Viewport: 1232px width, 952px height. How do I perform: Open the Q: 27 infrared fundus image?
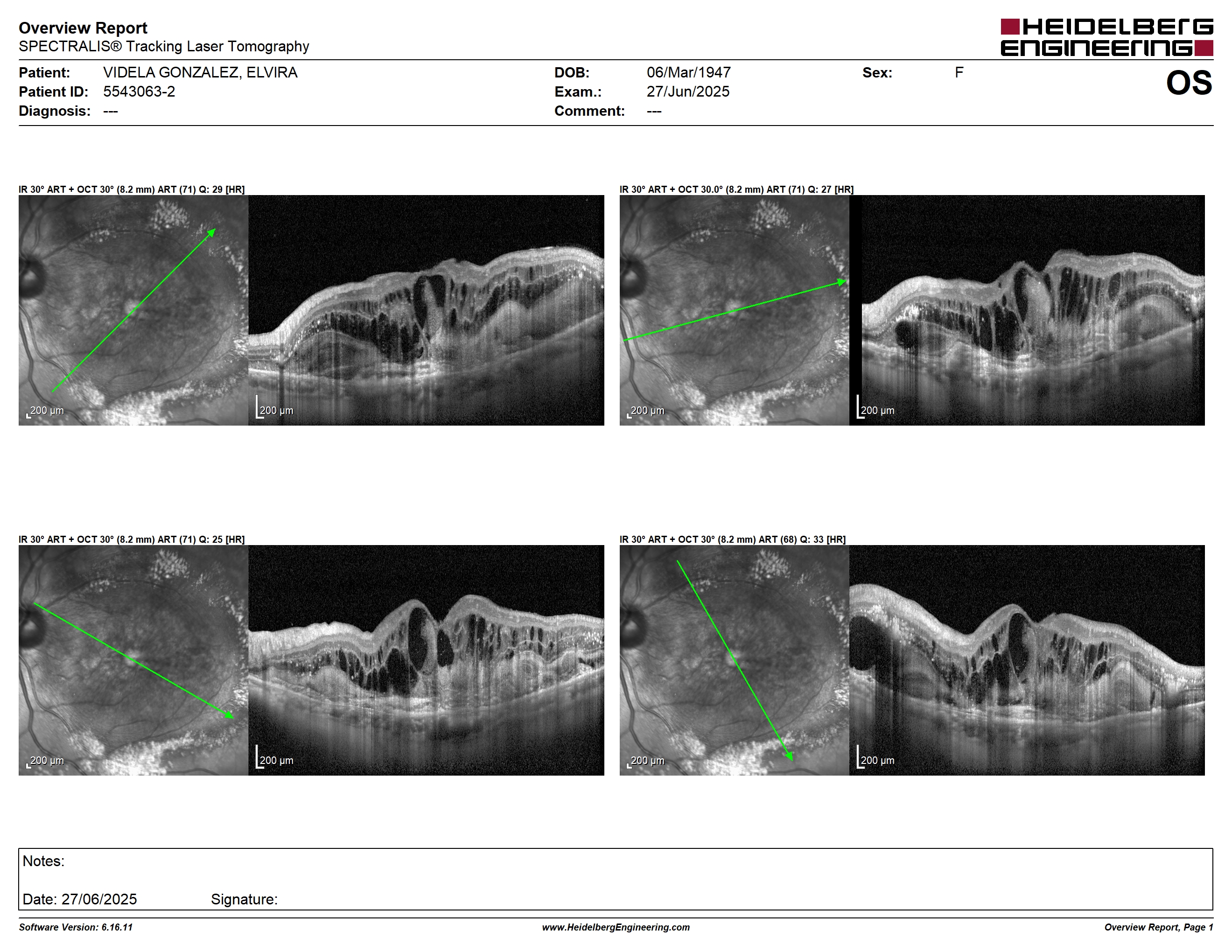(734, 310)
